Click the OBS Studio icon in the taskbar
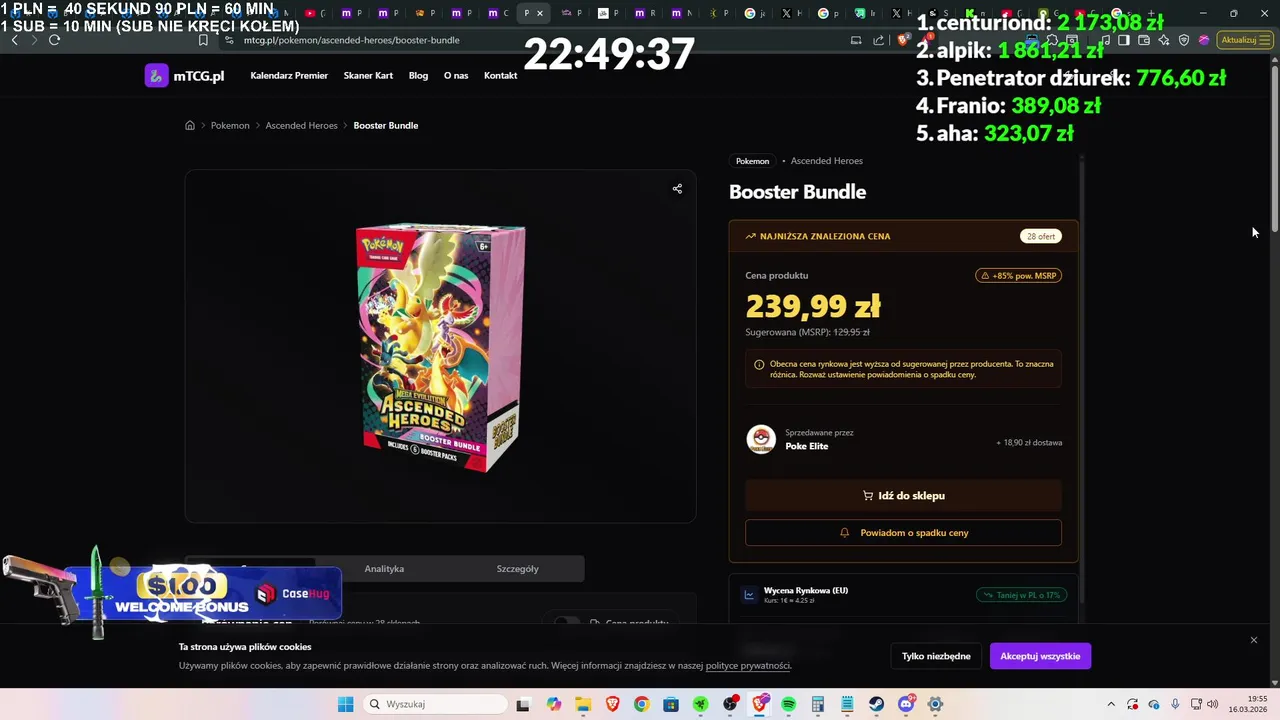 730,704
